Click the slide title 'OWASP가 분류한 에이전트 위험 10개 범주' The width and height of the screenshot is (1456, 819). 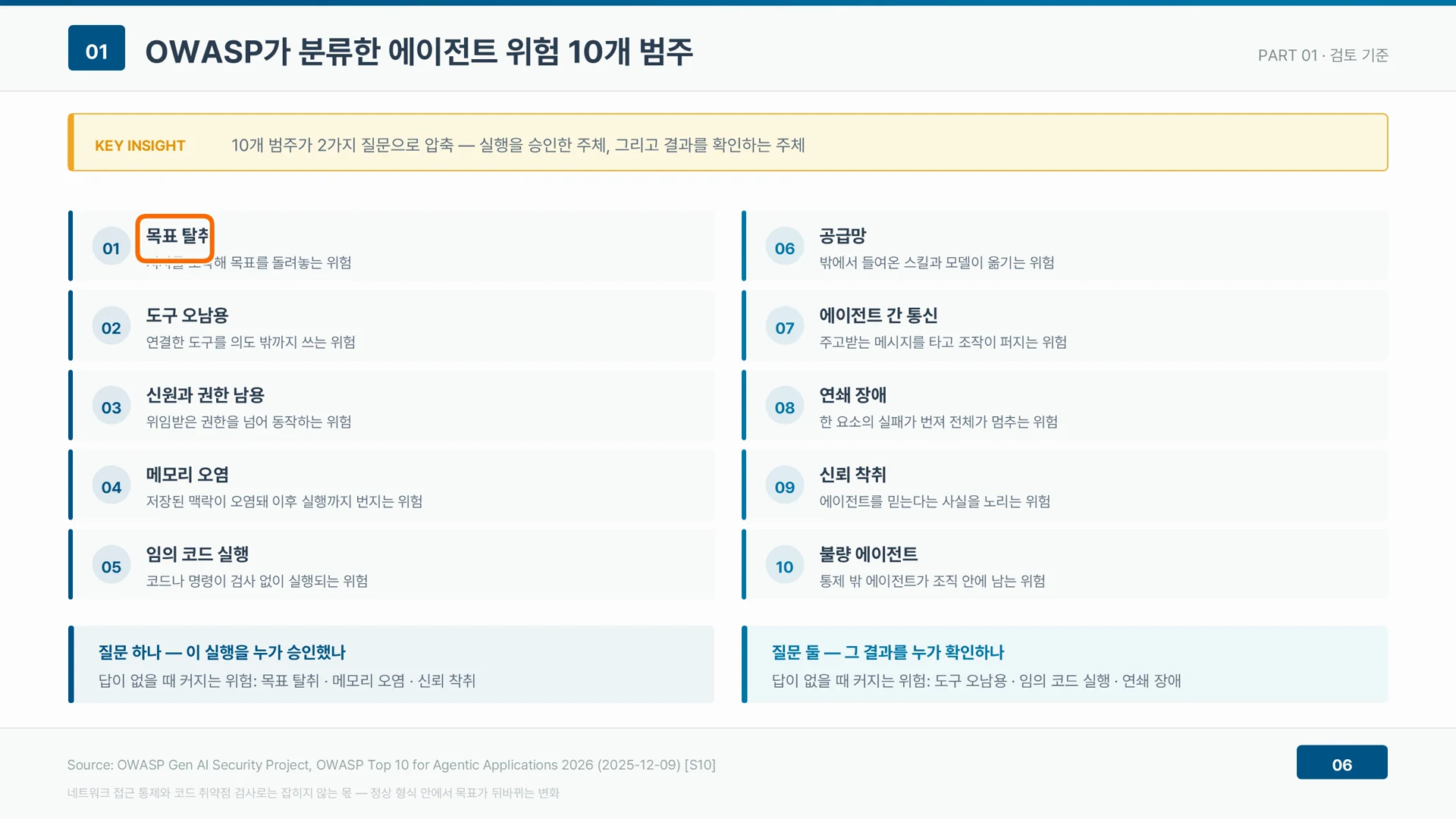tap(419, 52)
